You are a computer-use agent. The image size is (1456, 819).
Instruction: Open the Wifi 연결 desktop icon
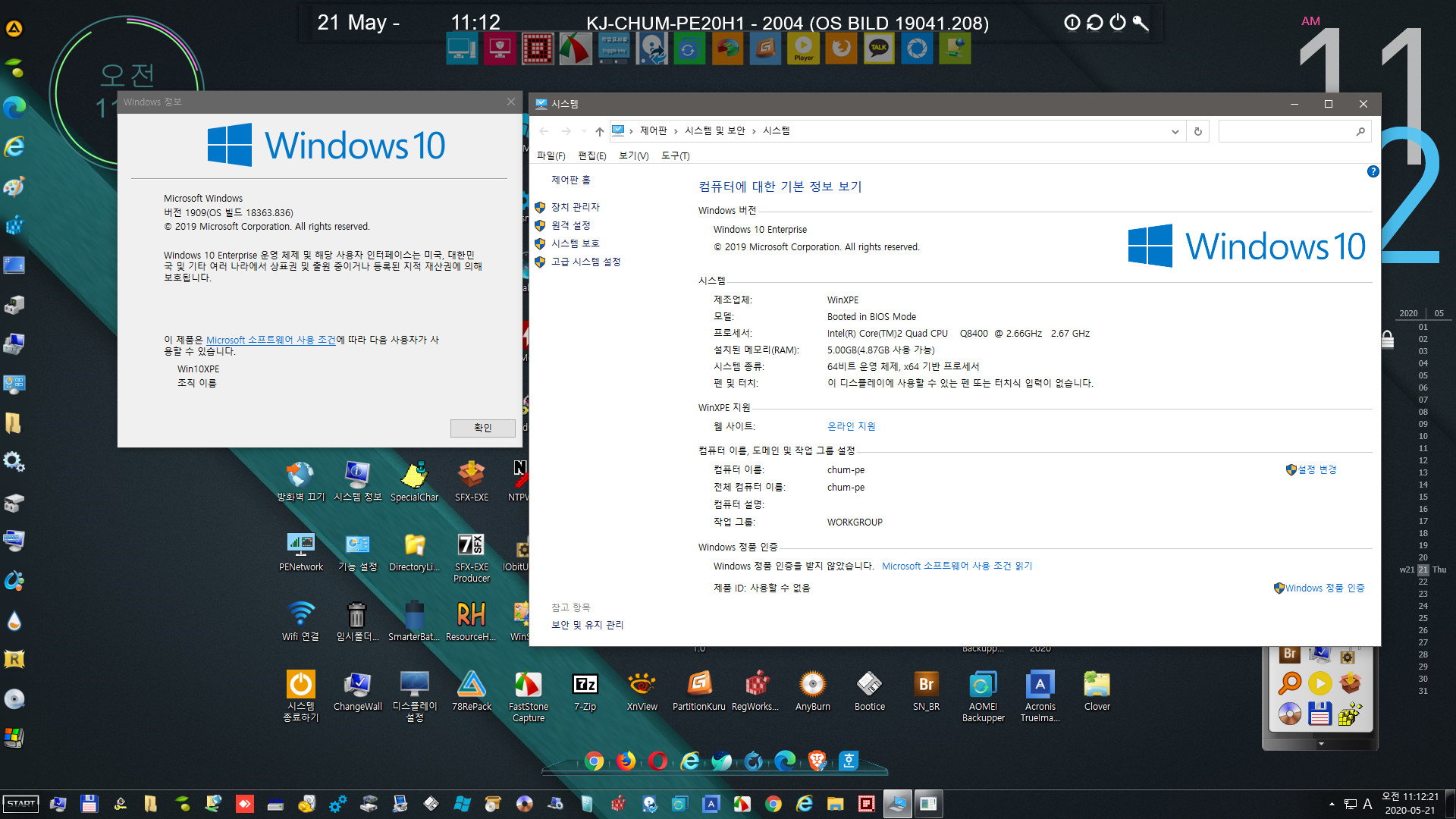[301, 621]
